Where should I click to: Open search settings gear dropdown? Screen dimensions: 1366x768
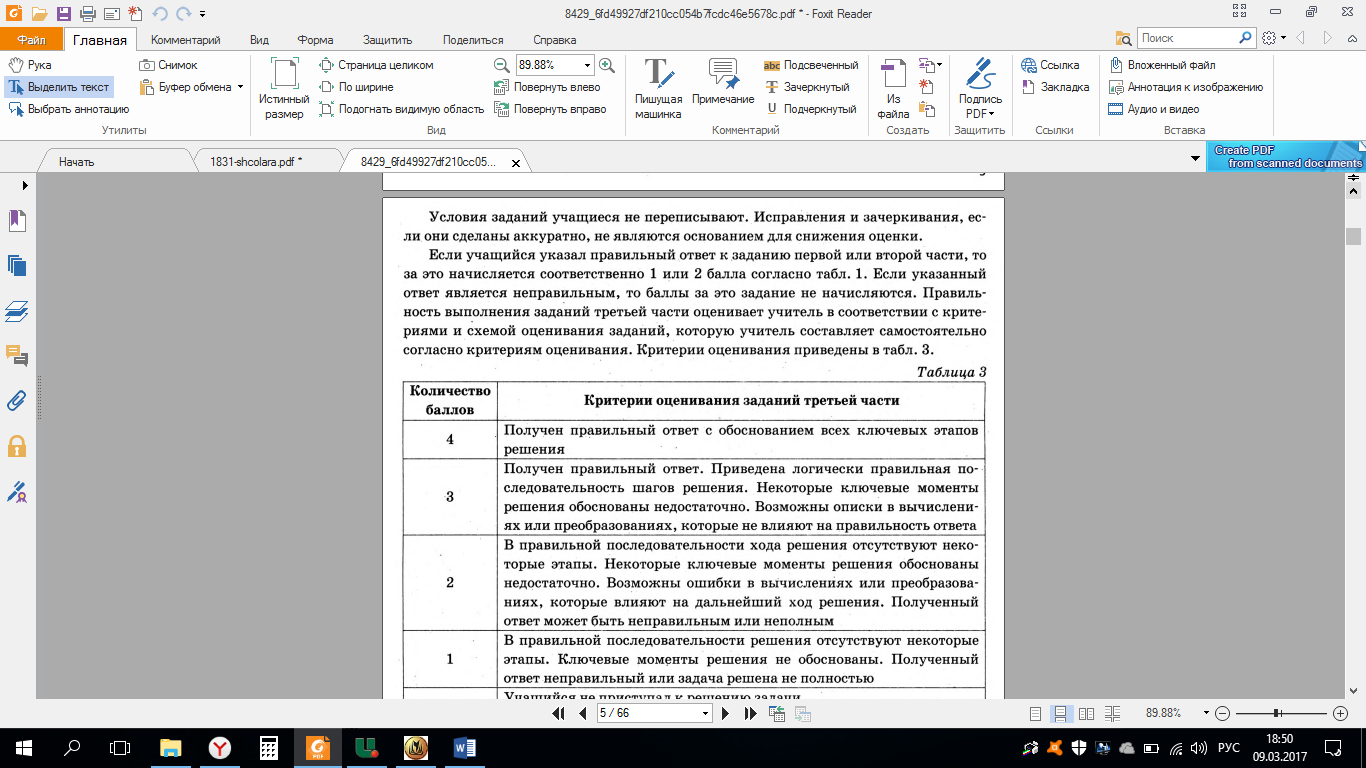tap(1273, 38)
